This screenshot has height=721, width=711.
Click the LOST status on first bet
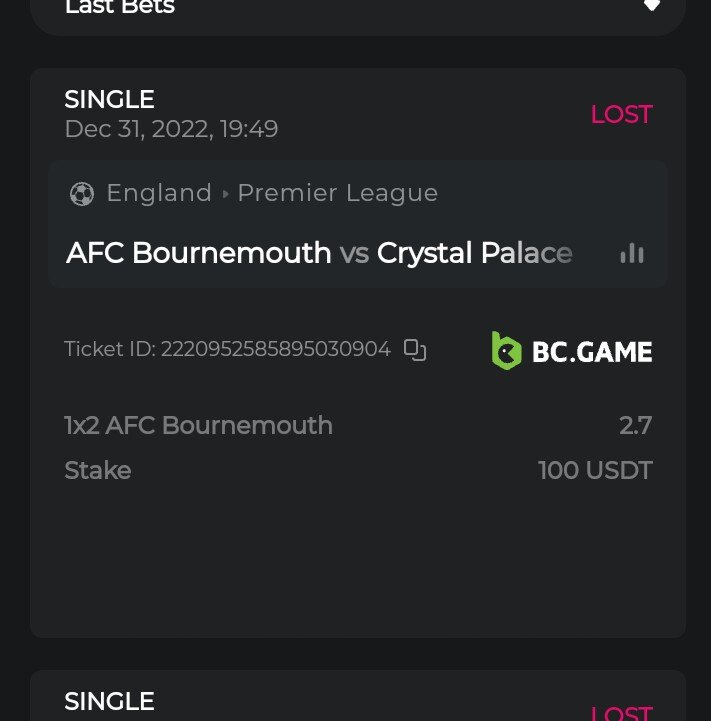[x=621, y=114]
